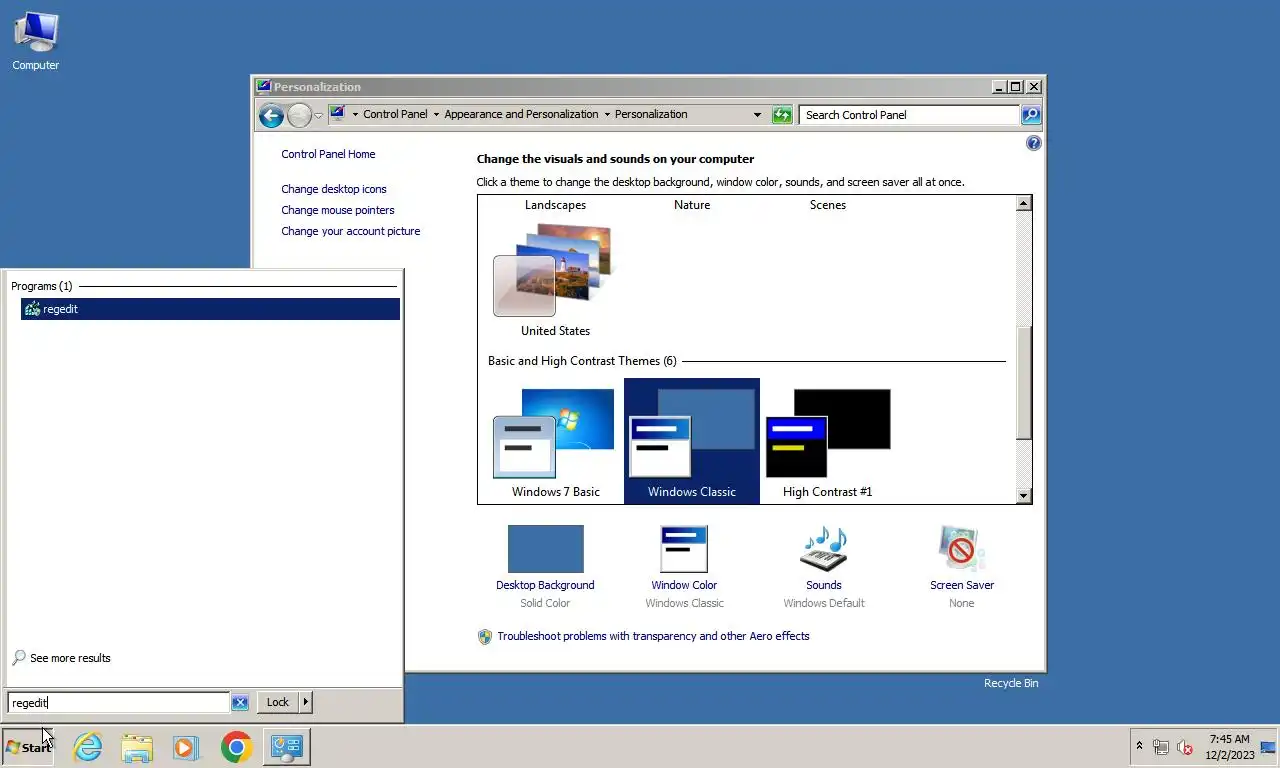Click Troubleshoot transparency and Aero effects link

coord(653,636)
